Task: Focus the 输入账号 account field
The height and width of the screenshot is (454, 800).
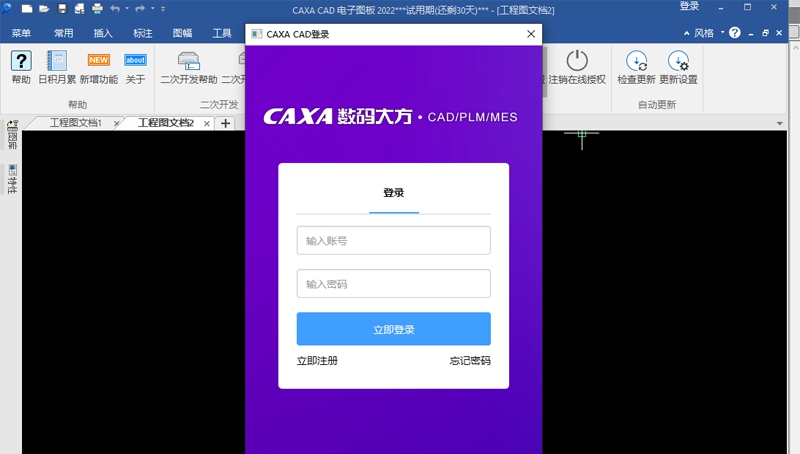Action: 394,240
